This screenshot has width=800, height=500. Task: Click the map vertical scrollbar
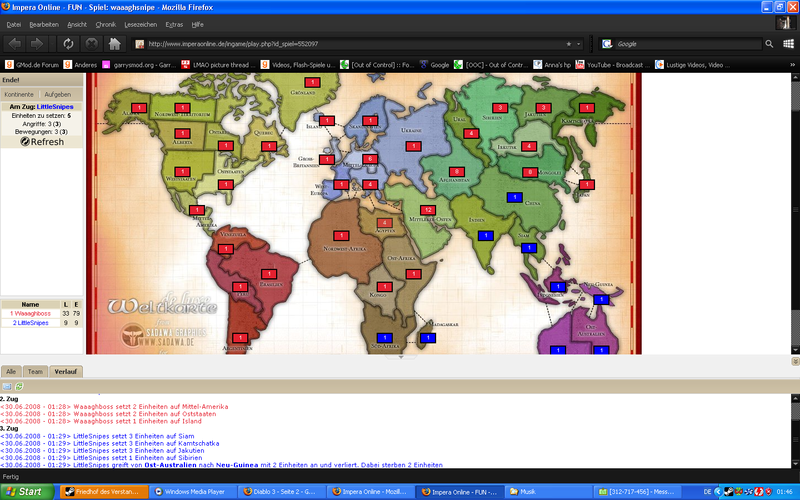[795, 213]
